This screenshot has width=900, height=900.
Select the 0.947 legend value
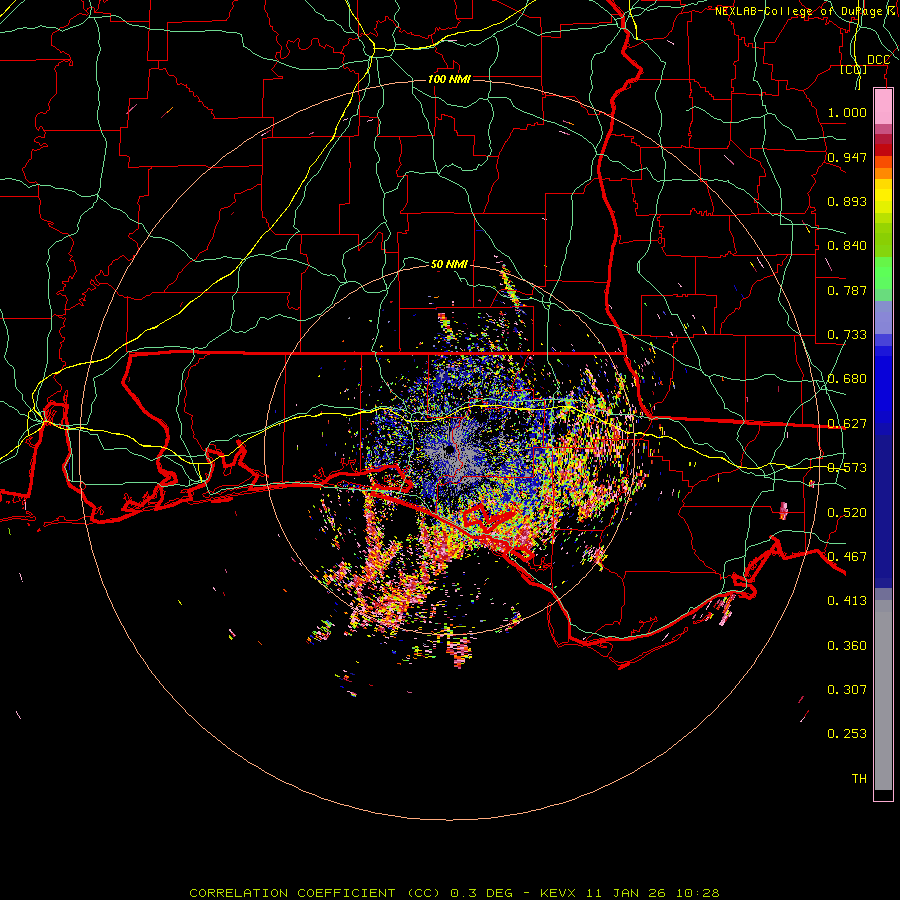point(847,157)
